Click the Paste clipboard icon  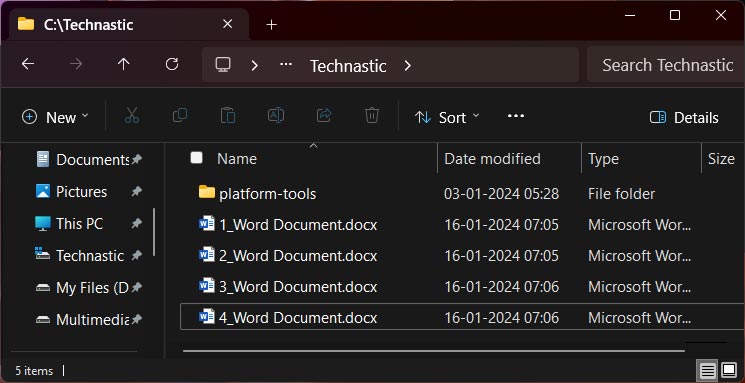tap(228, 116)
